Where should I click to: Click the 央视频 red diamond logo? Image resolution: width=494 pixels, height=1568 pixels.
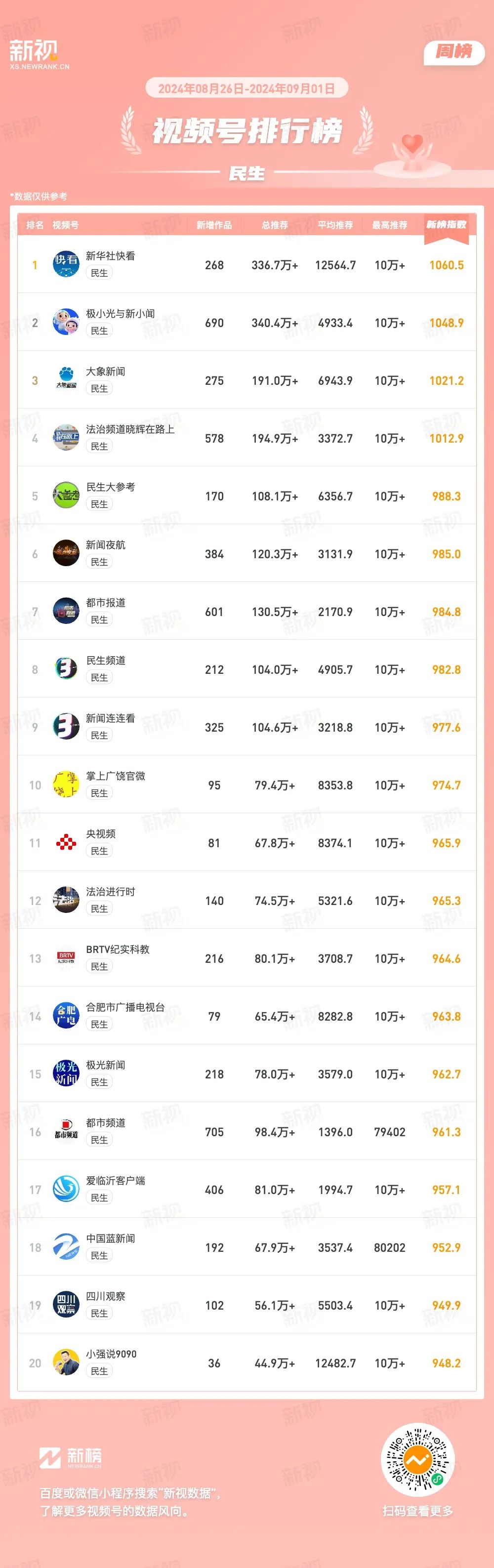pyautogui.click(x=66, y=842)
